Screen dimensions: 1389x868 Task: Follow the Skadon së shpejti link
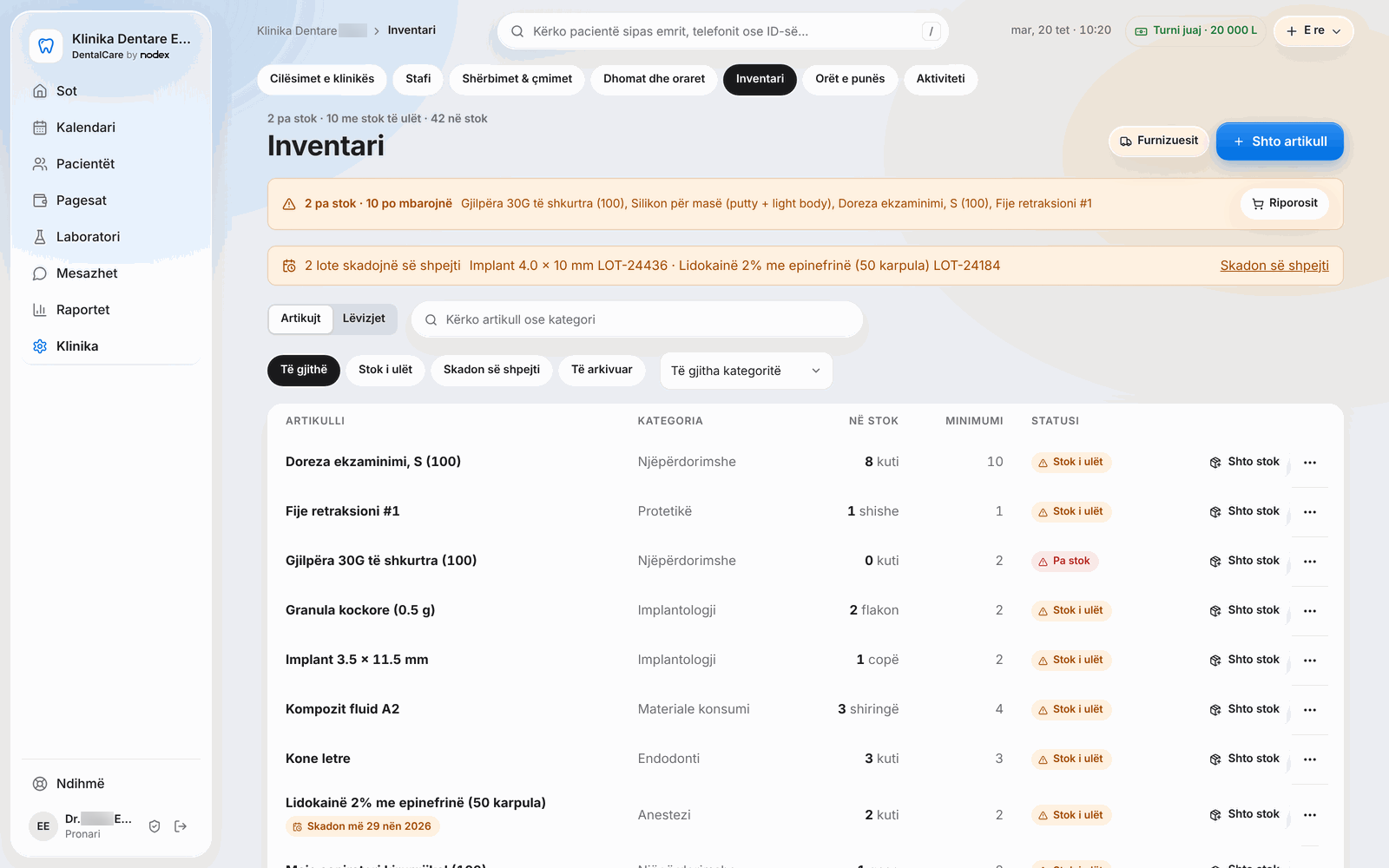[1274, 266]
